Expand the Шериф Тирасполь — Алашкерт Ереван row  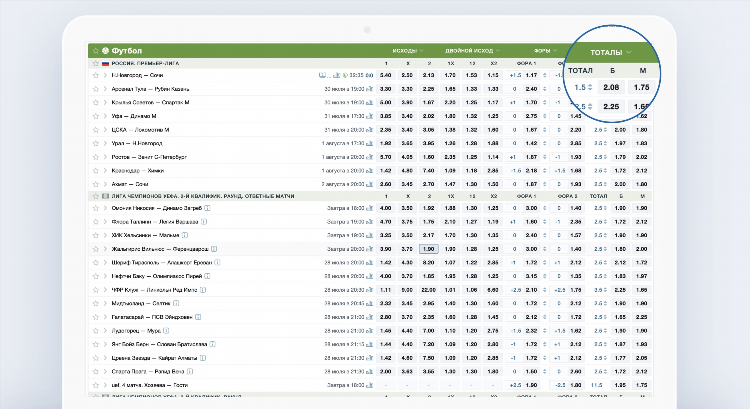pos(105,262)
